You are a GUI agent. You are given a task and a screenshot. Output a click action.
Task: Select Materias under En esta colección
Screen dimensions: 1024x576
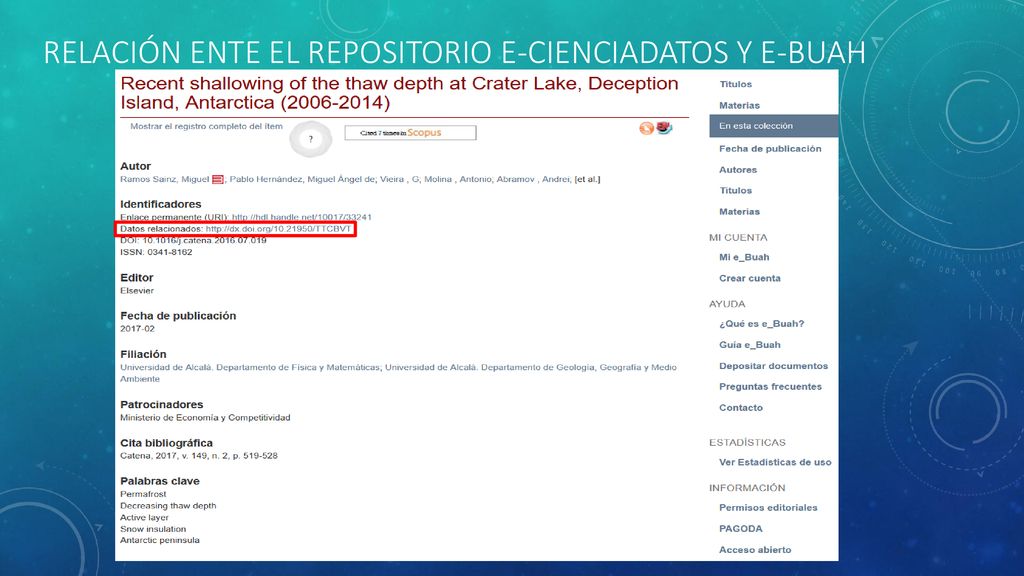tap(739, 212)
